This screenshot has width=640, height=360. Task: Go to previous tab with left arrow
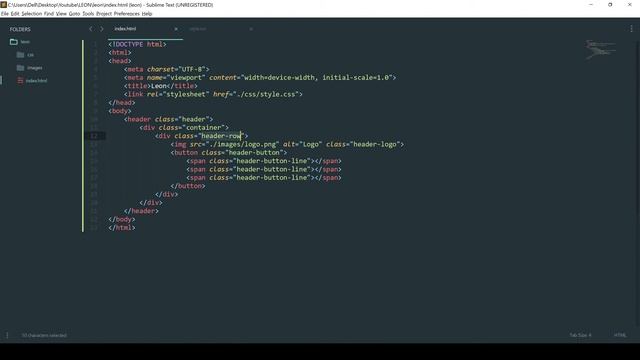click(x=91, y=29)
